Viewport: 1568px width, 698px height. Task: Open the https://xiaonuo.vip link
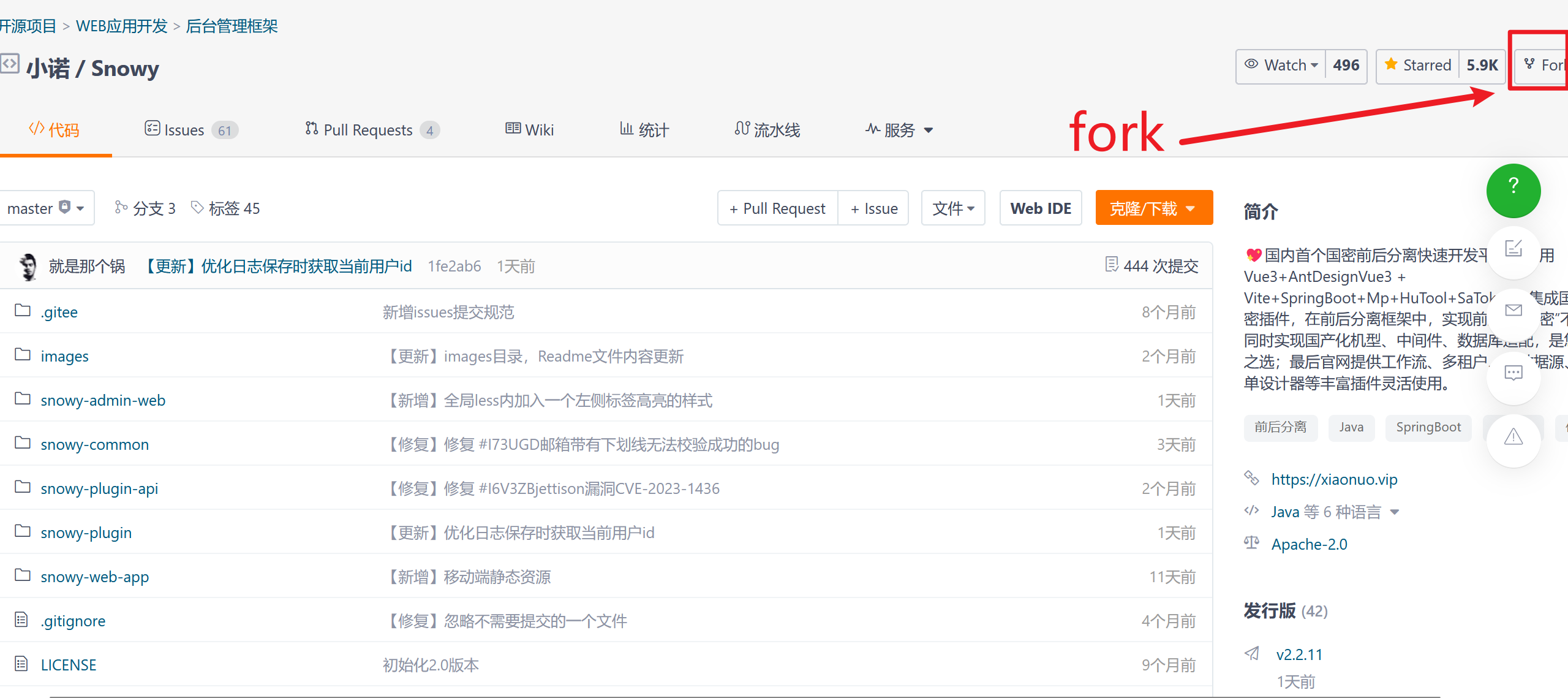click(x=1334, y=479)
